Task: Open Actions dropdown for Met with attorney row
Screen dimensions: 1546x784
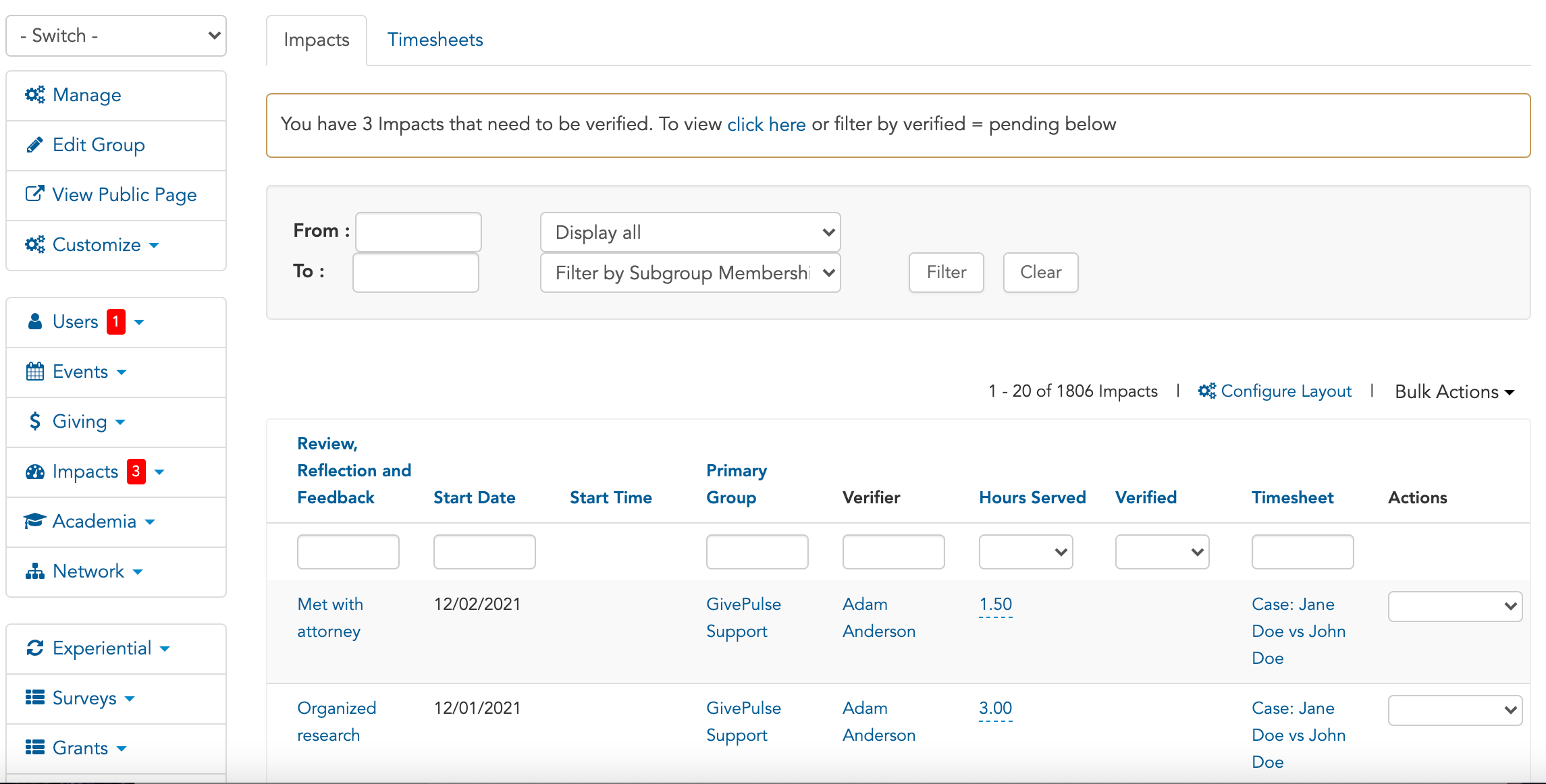Action: coord(1455,607)
